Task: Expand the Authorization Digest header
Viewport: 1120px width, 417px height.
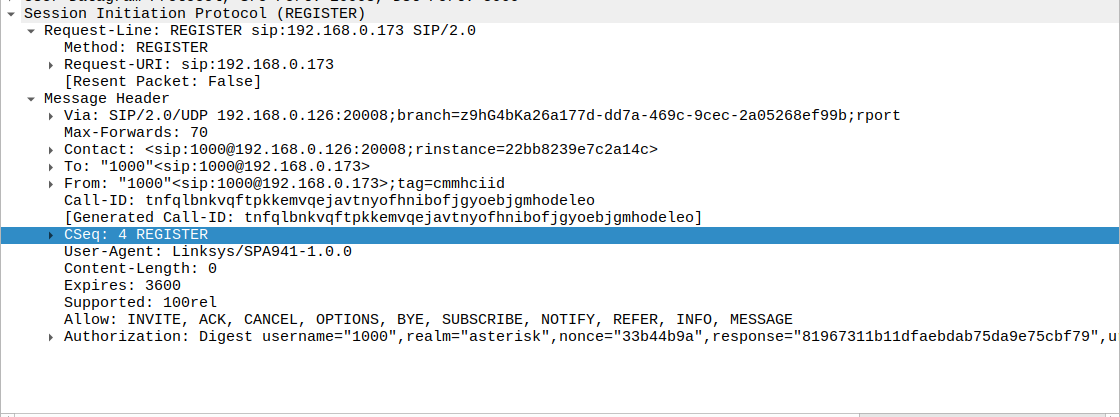Action: pyautogui.click(x=51, y=337)
